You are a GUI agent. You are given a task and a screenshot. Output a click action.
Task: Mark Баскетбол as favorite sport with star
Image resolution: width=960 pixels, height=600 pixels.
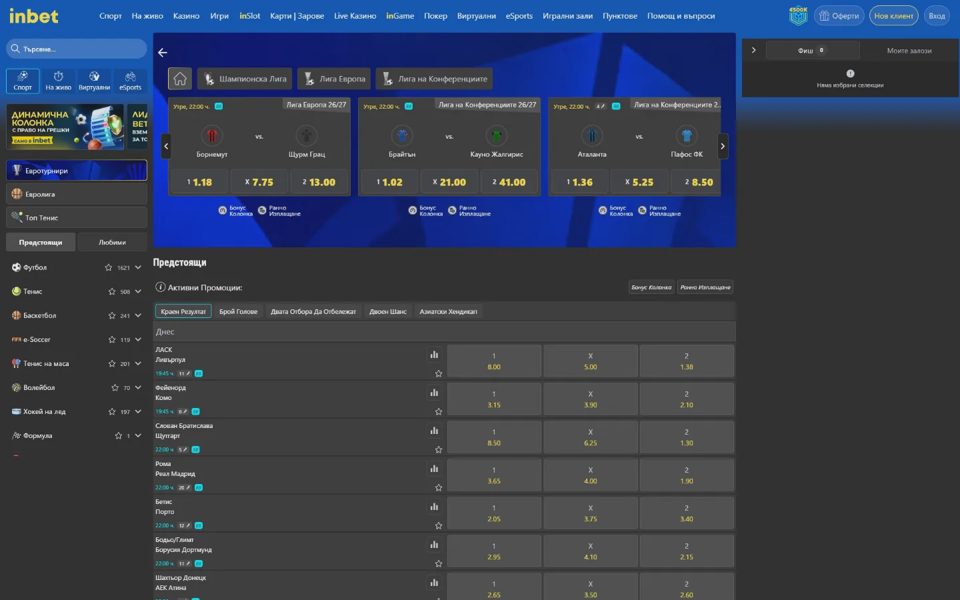coord(111,315)
